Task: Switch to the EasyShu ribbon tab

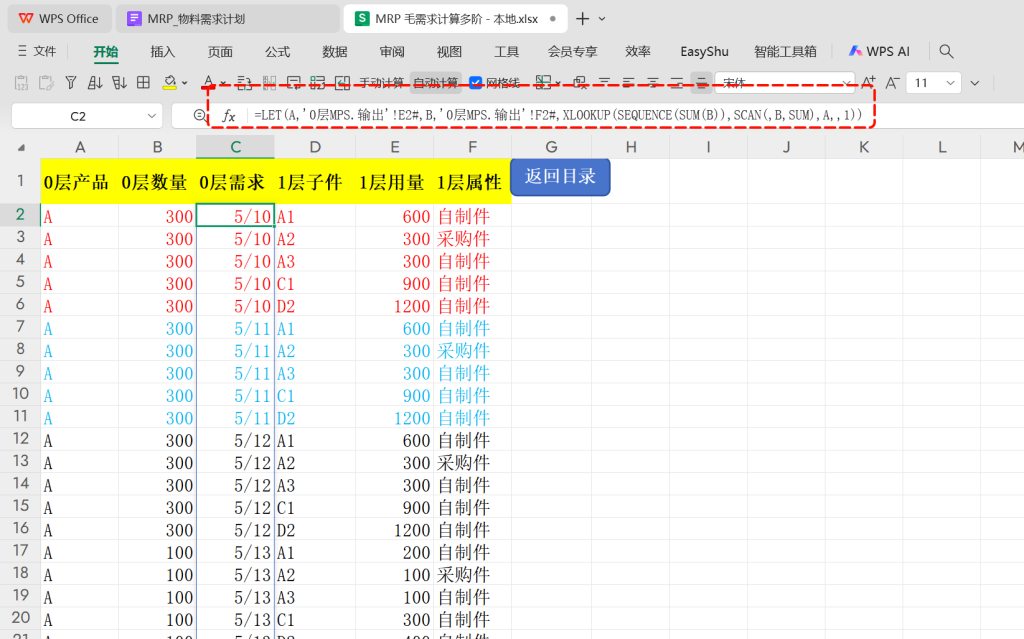Action: click(x=704, y=52)
